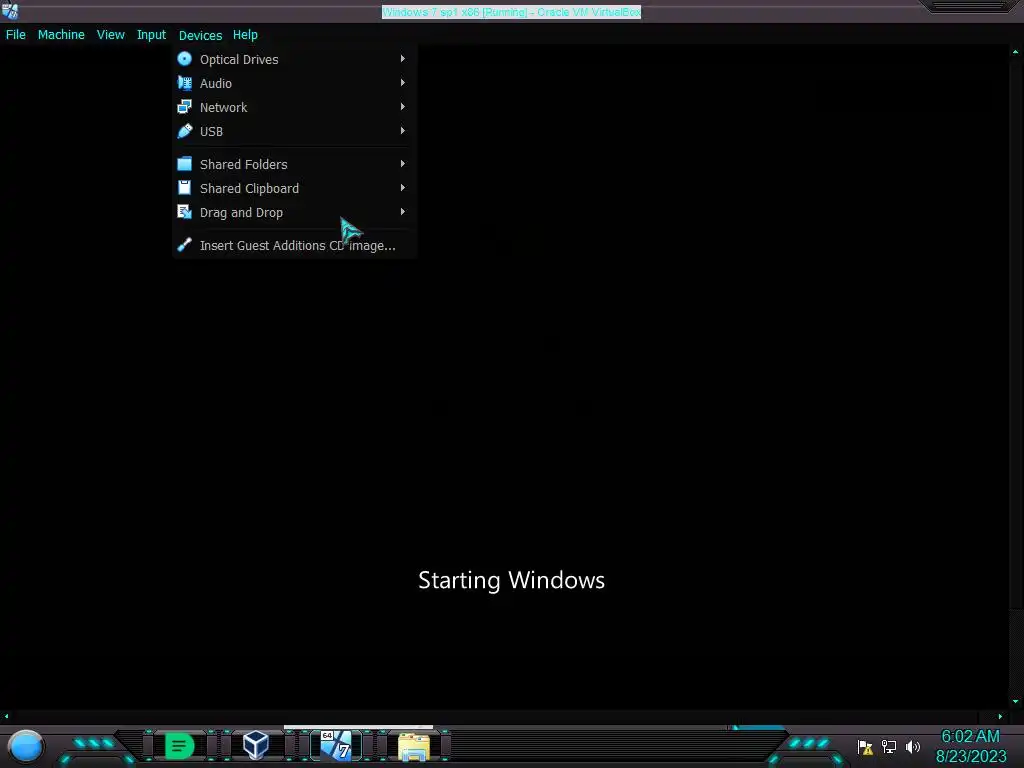The width and height of the screenshot is (1024, 768).
Task: Open File Explorer folder taskbar icon
Action: 414,746
